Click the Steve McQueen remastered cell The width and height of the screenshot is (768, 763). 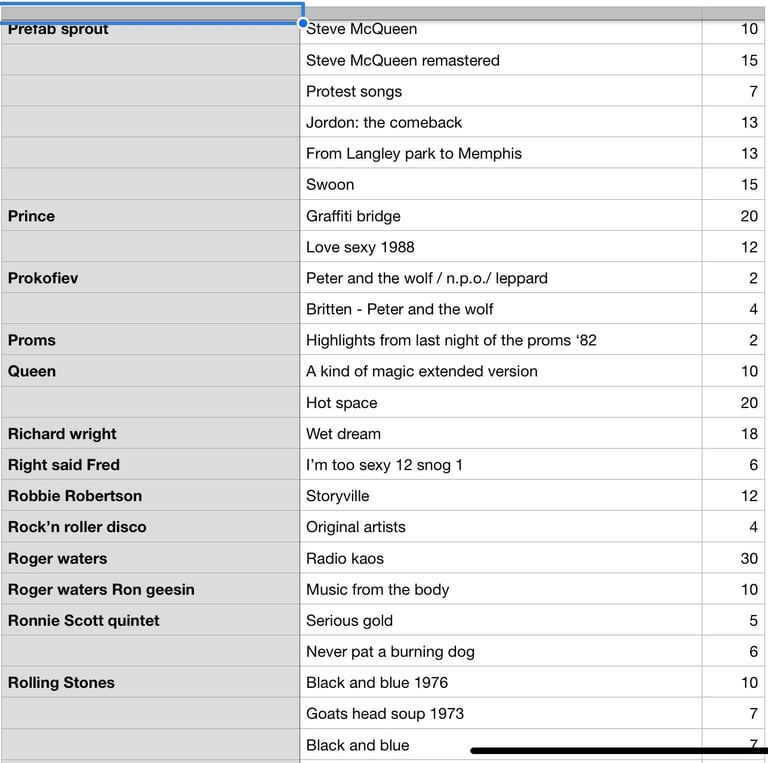[501, 60]
